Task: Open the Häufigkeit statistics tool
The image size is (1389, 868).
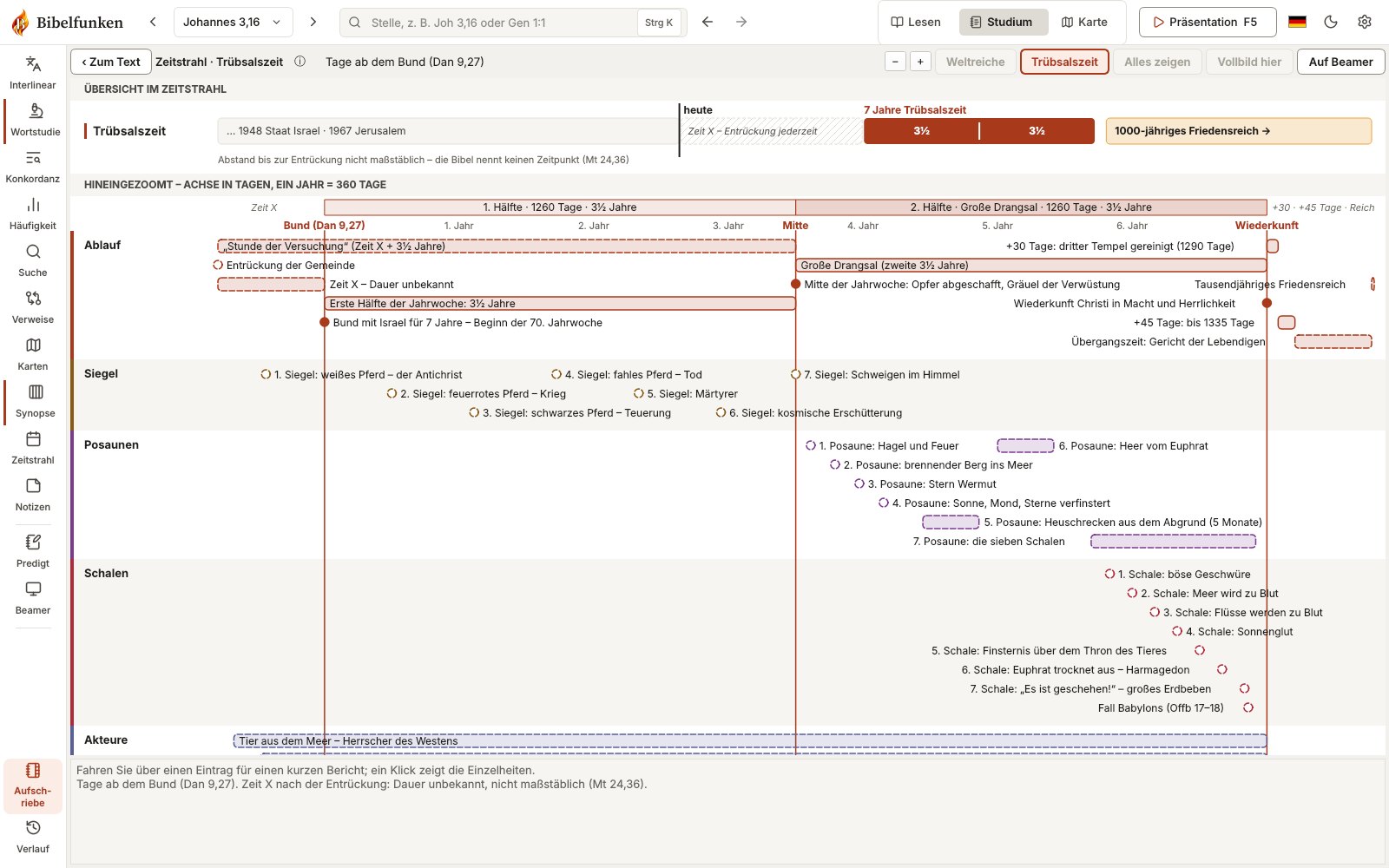Action: coord(33,214)
